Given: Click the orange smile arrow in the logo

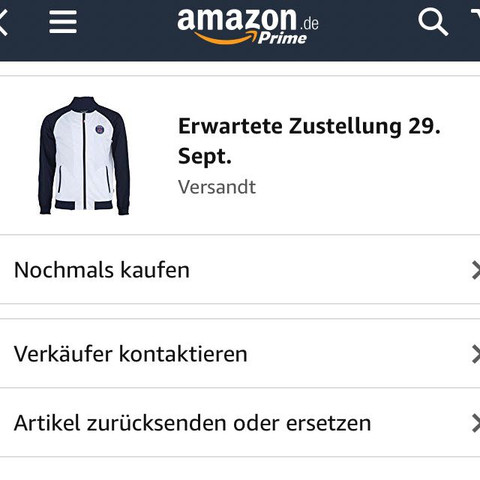Looking at the screenshot, I should 226,37.
